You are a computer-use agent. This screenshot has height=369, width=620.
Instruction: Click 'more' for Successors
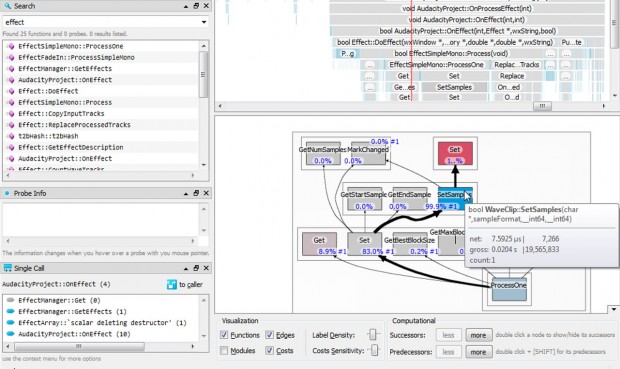478,335
